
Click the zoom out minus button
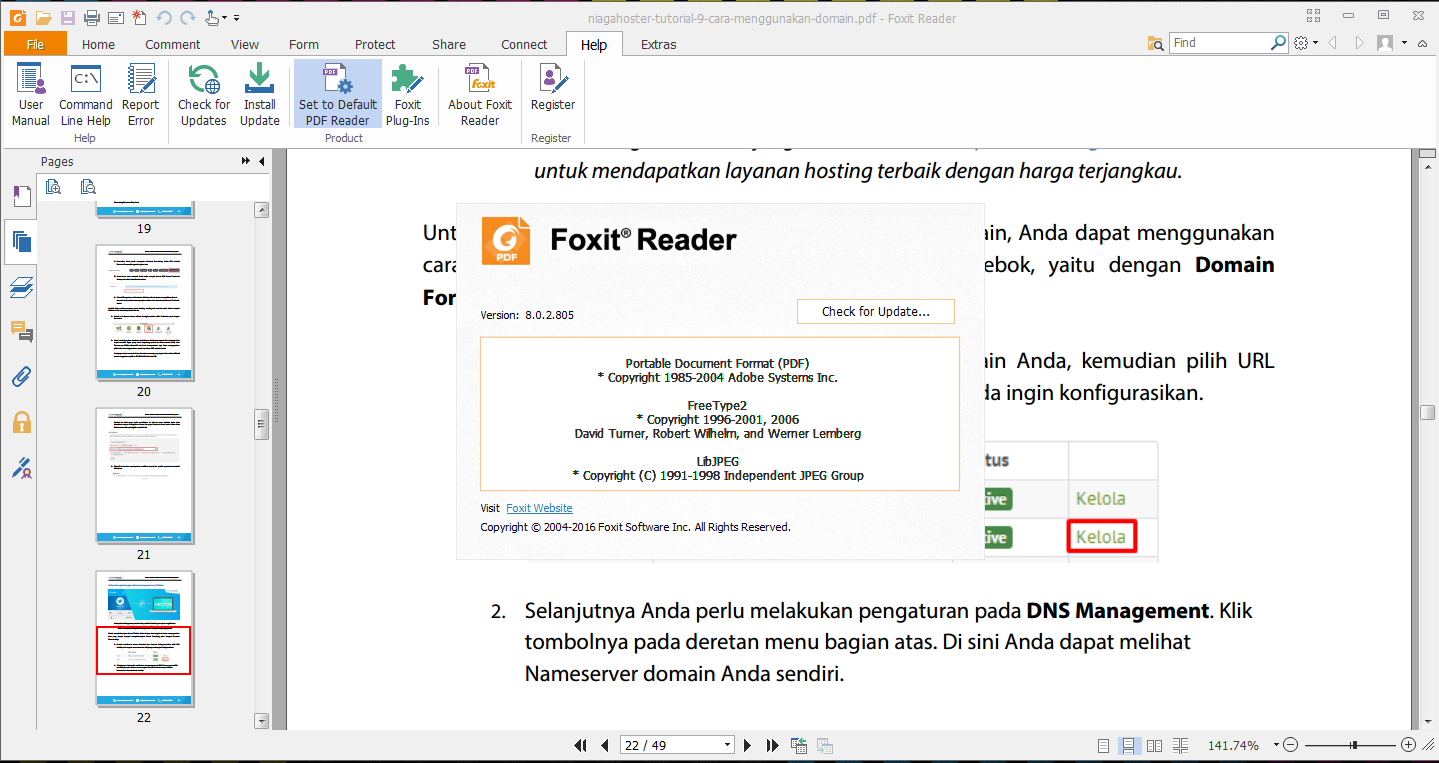1291,745
